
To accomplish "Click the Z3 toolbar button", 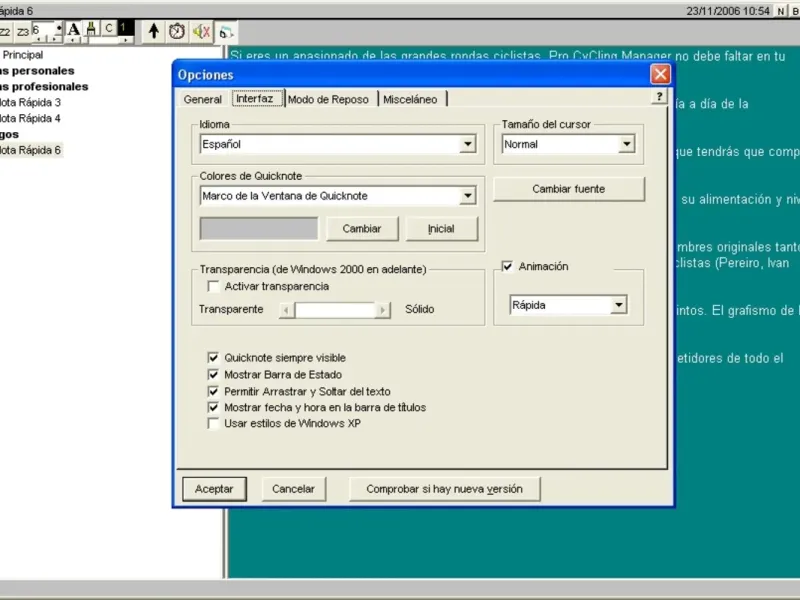I will click(x=22, y=31).
